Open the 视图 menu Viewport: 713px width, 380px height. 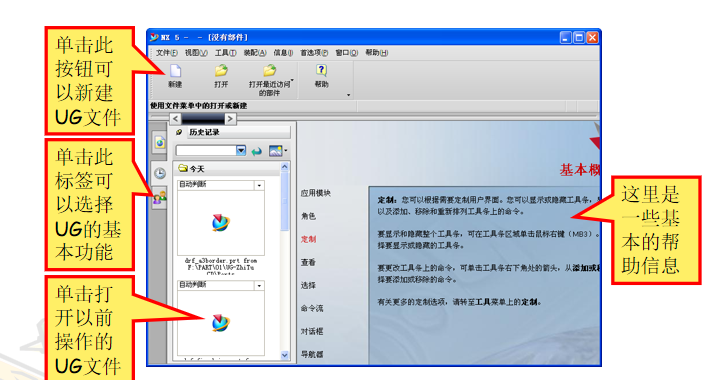[196, 53]
